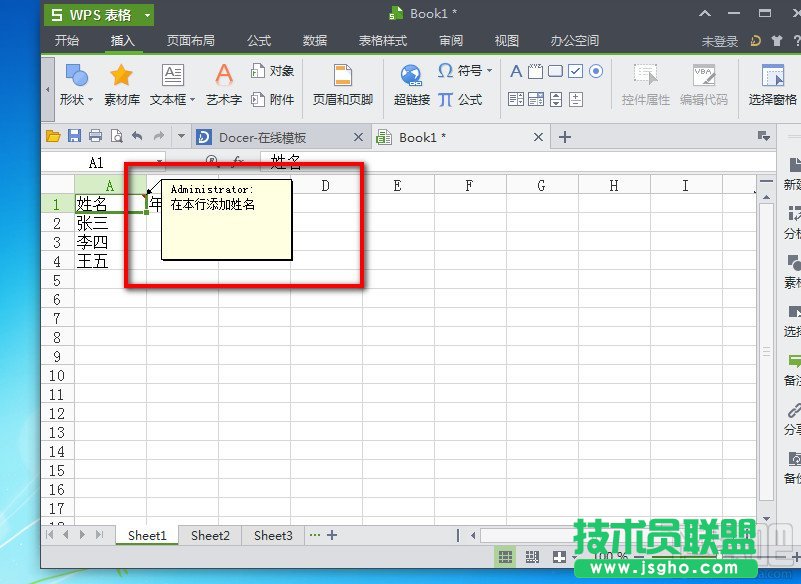Switch to the Sheet2 worksheet tab
Screen dimensions: 801x584
210,536
